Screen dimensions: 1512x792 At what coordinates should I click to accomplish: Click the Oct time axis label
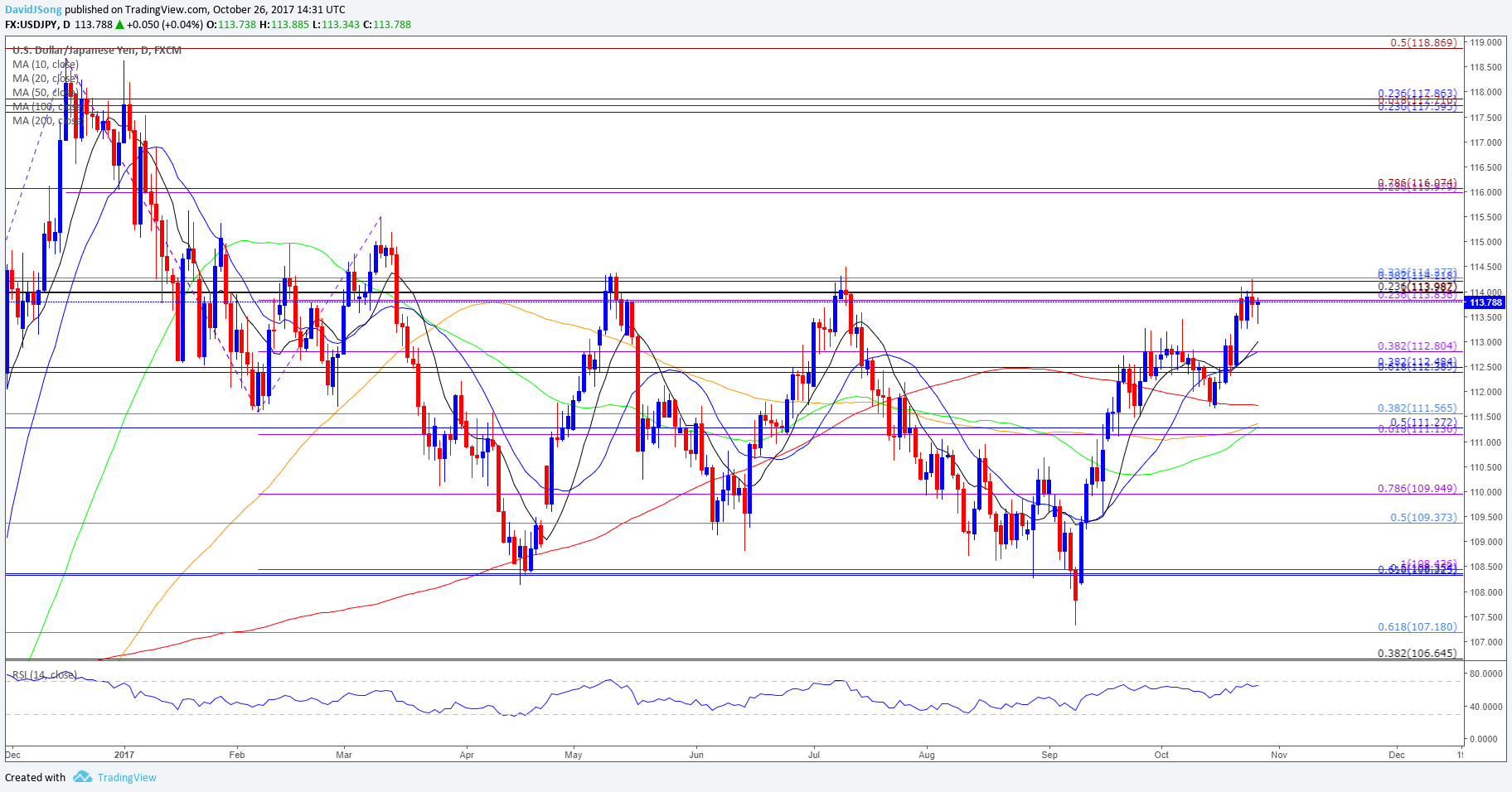click(1161, 755)
